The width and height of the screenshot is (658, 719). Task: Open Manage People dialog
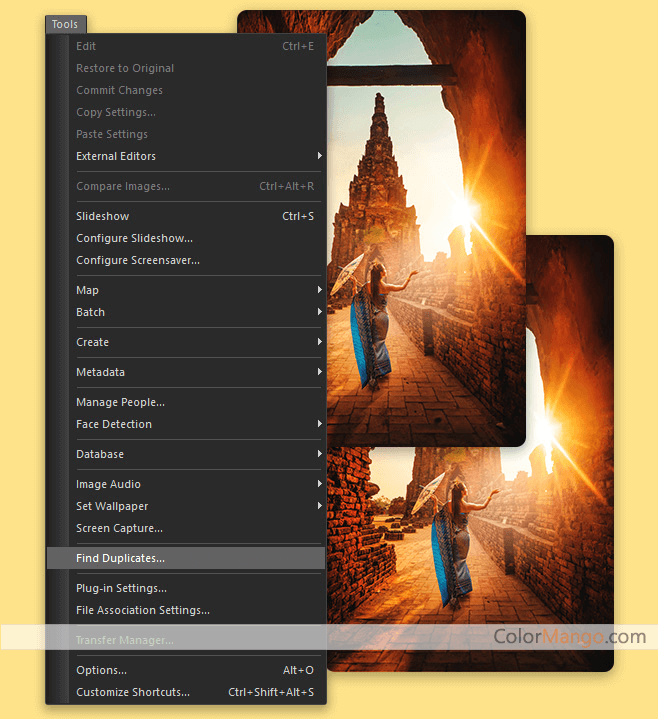tap(120, 402)
